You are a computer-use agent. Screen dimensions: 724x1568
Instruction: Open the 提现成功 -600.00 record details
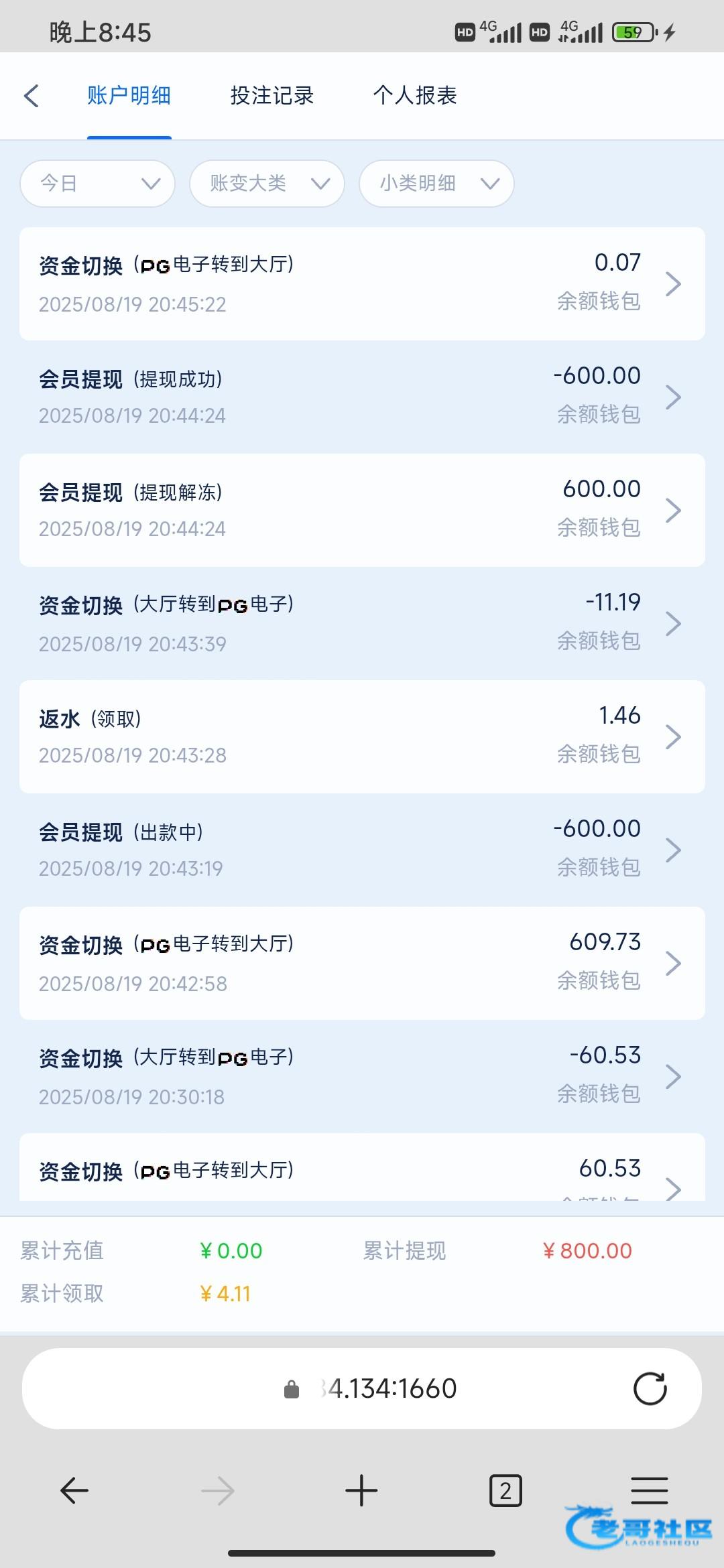pos(362,397)
